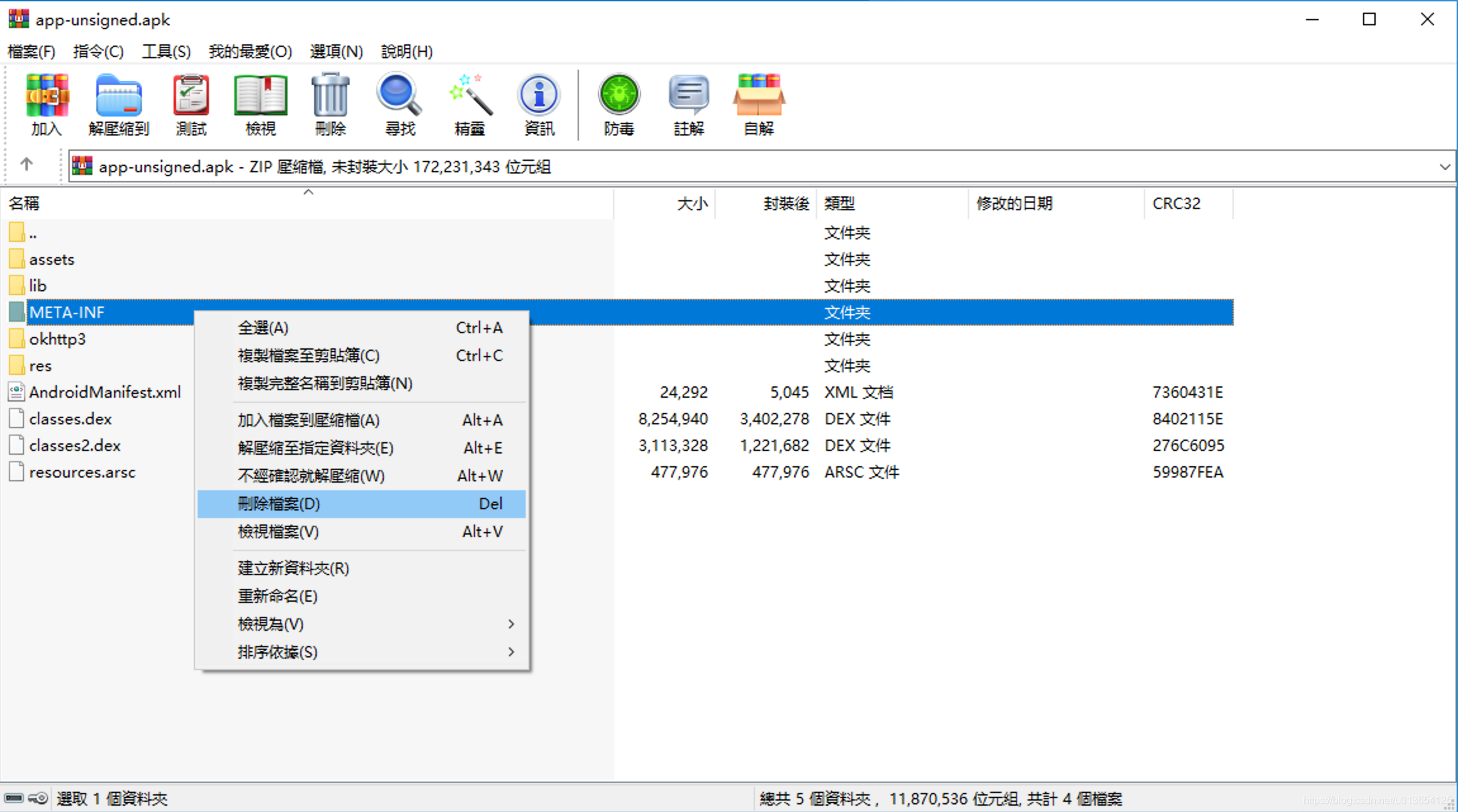Image resolution: width=1458 pixels, height=812 pixels.
Task: Sort by the CRC32 column header
Action: pos(1176,203)
